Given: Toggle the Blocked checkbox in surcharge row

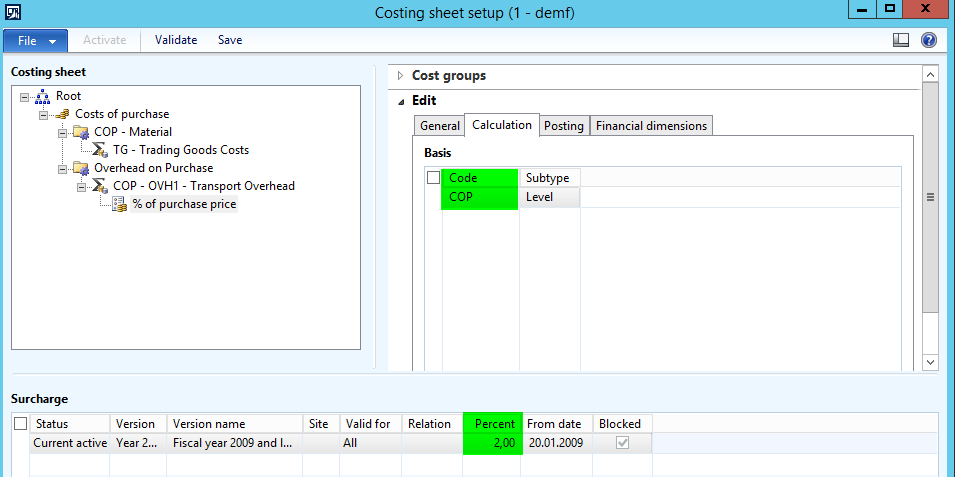Looking at the screenshot, I should point(623,442).
